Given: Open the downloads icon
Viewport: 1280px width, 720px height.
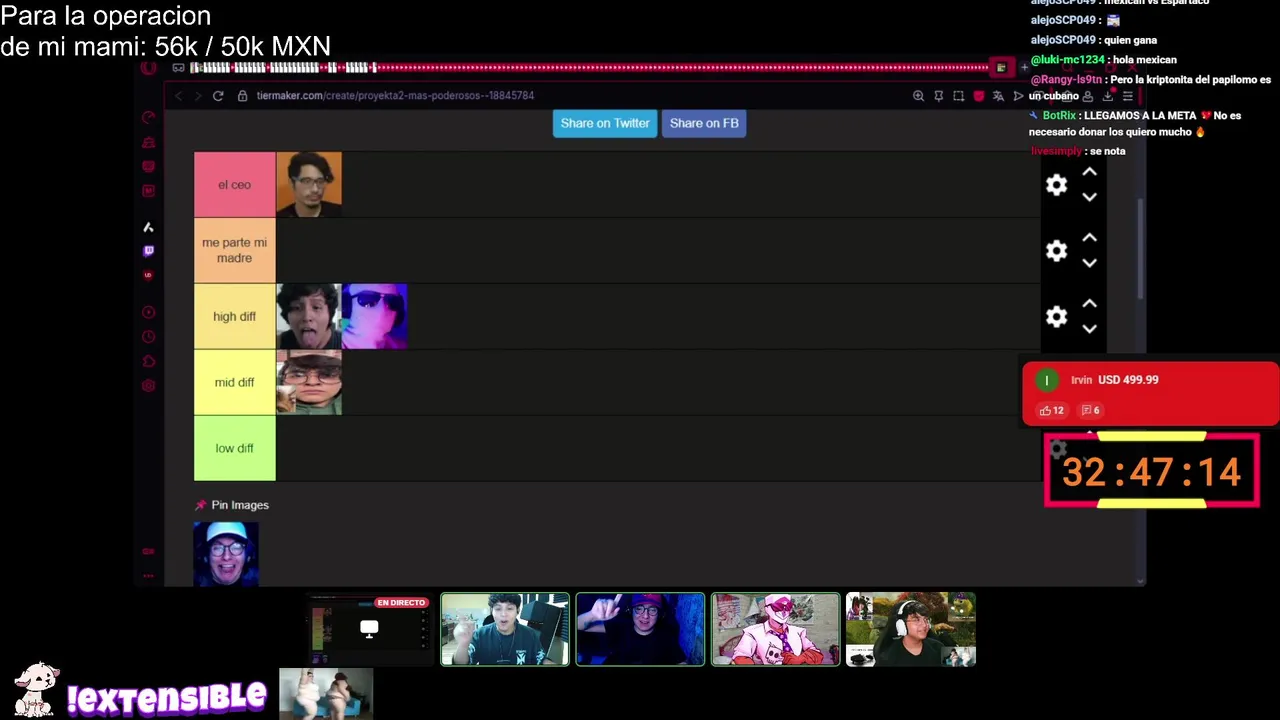Looking at the screenshot, I should pyautogui.click(x=1108, y=96).
